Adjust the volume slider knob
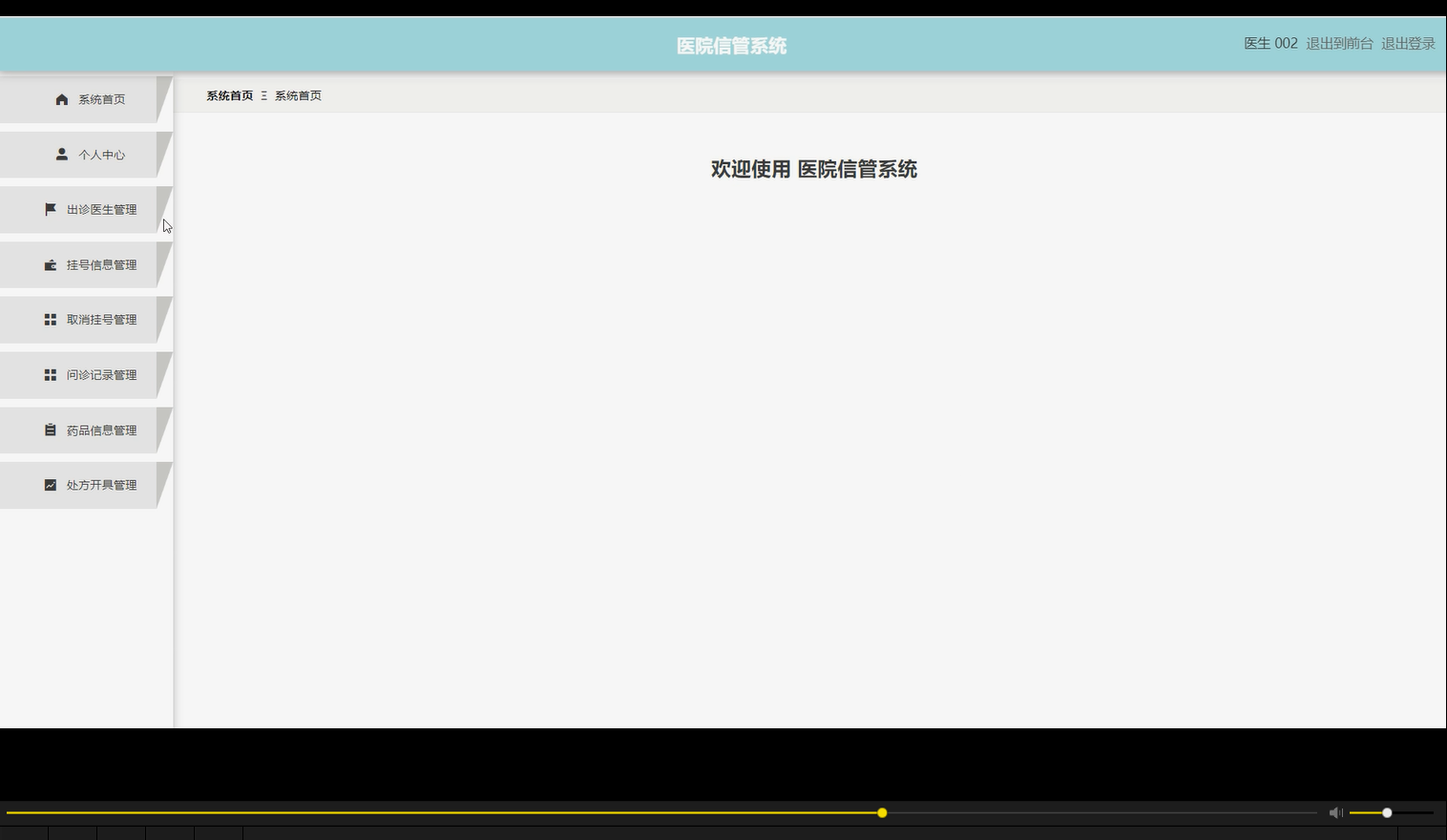The image size is (1447, 840). [1387, 812]
